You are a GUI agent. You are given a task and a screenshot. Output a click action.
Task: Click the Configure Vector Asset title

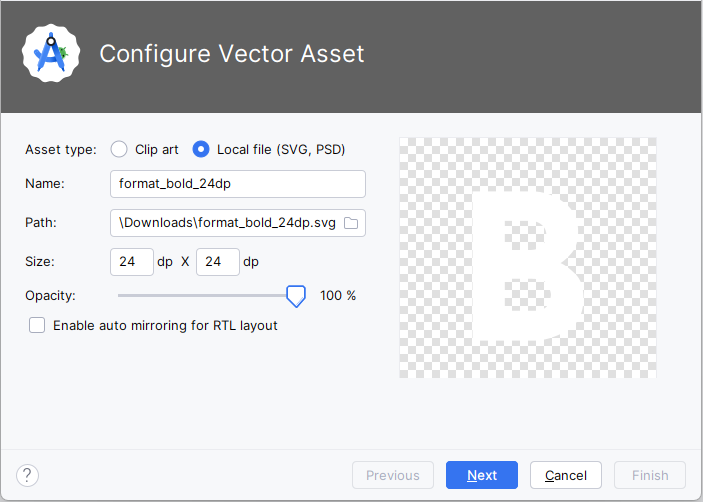[x=232, y=53]
